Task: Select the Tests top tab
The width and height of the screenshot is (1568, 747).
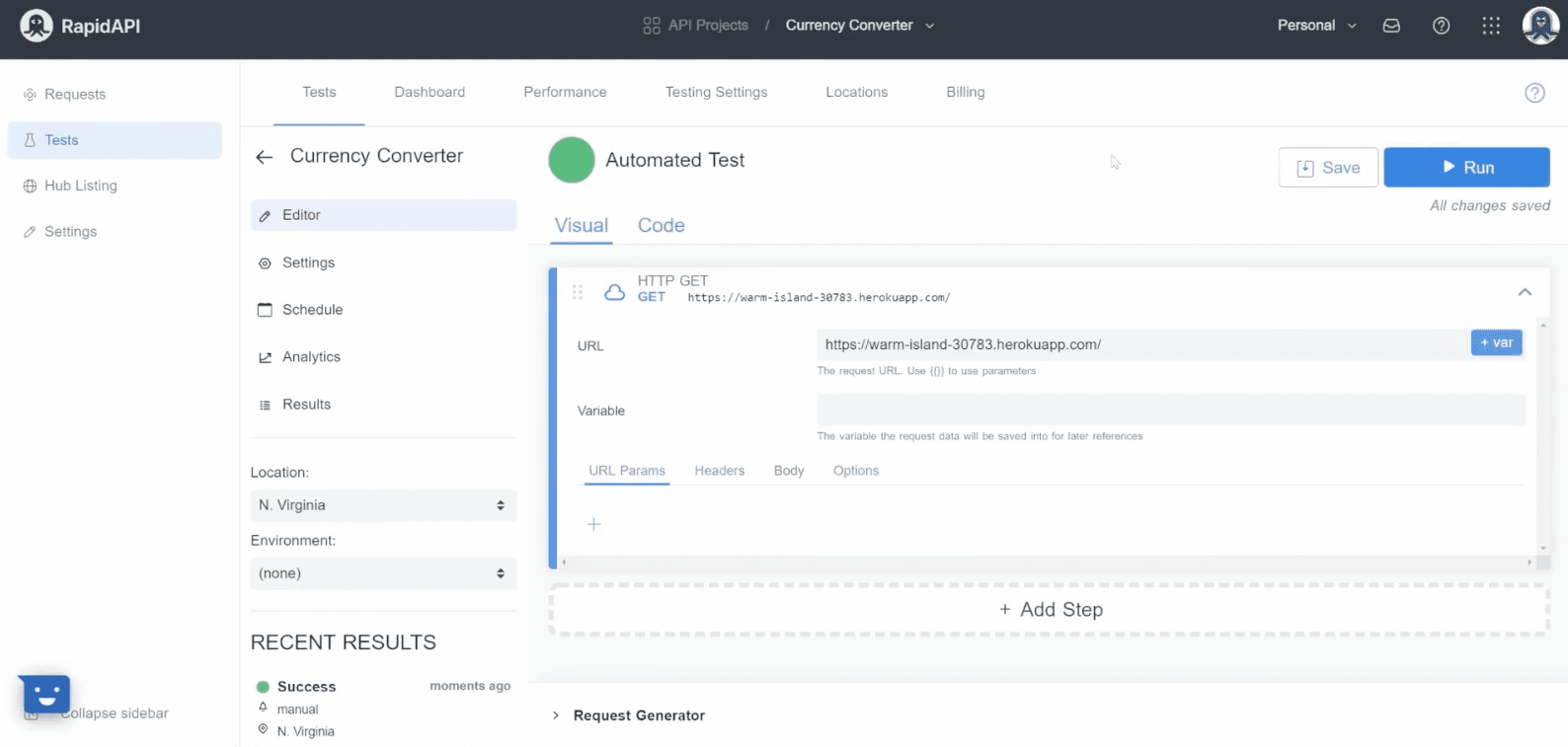Action: 319,92
